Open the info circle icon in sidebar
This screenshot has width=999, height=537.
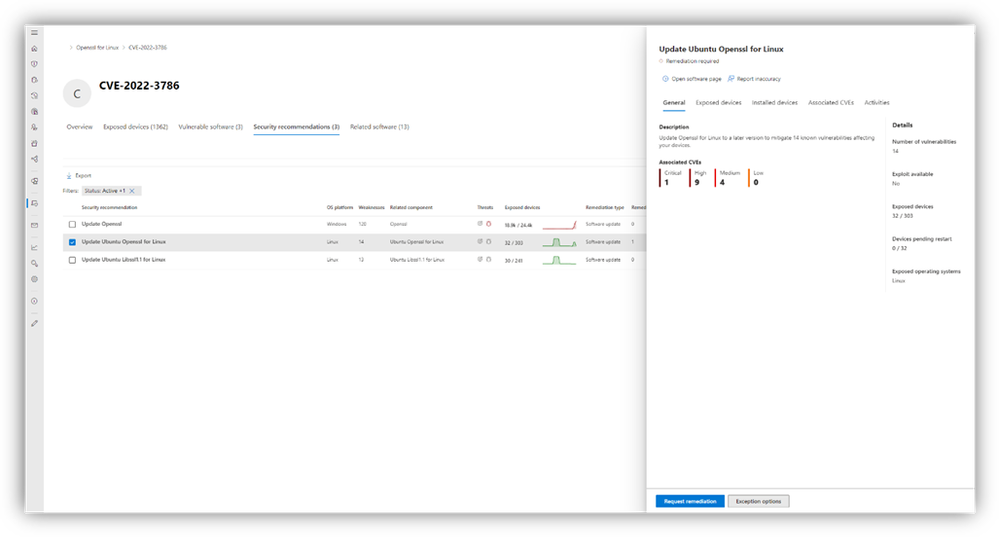[x=34, y=301]
